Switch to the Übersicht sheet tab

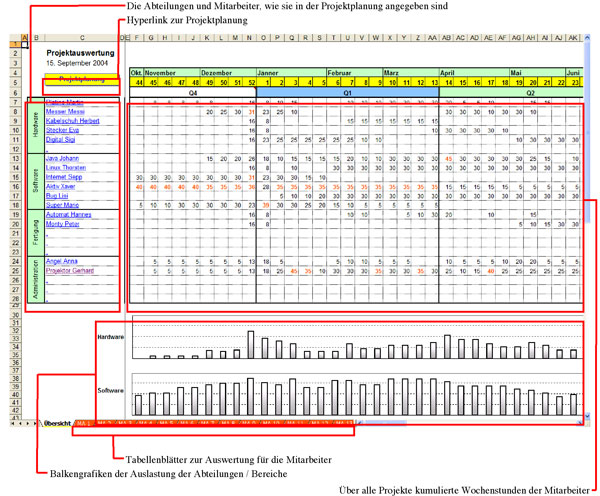click(x=55, y=424)
